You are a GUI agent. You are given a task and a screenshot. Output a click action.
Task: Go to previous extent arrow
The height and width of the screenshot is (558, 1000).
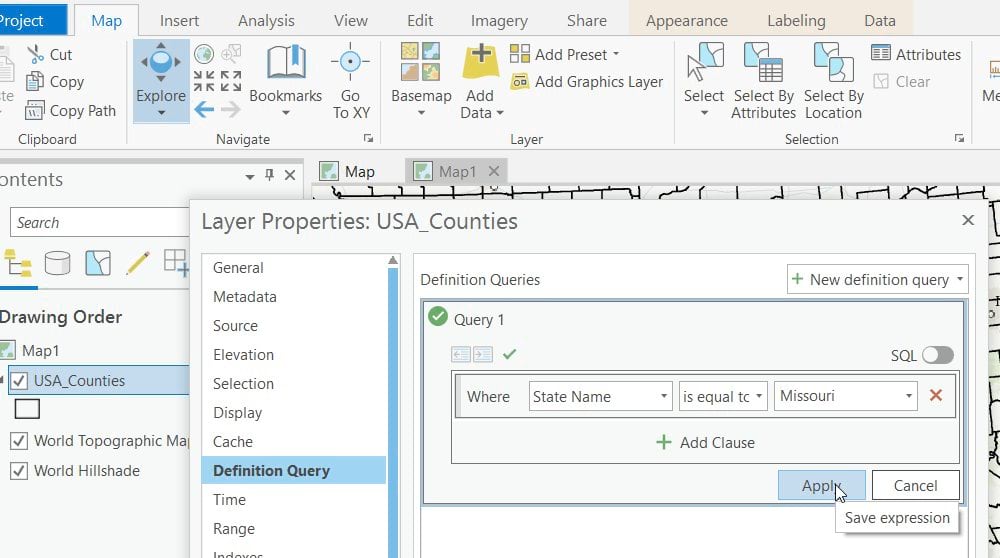tap(204, 110)
